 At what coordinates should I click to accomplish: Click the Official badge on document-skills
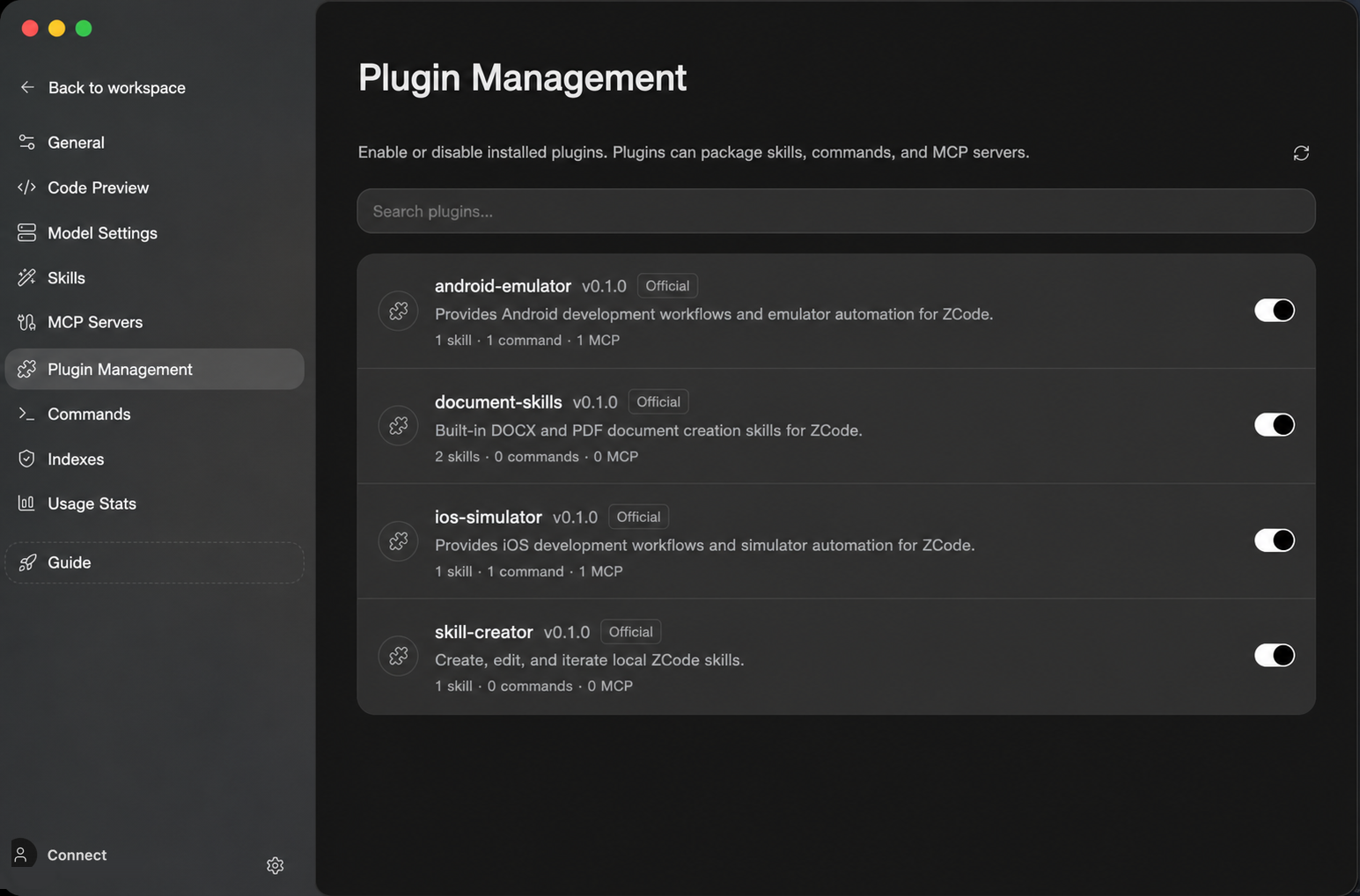point(658,401)
